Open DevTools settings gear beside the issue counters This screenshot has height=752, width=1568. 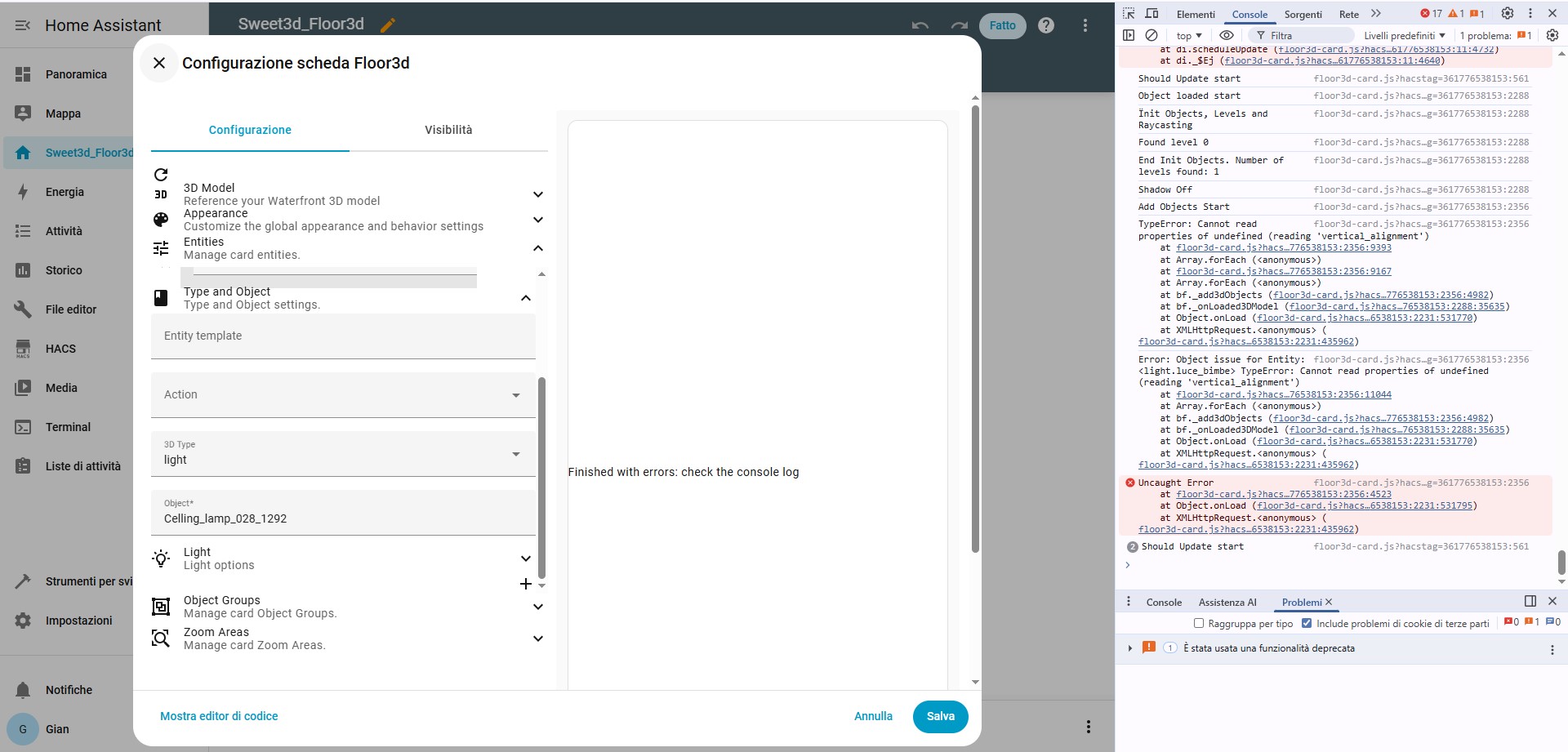click(x=1508, y=13)
